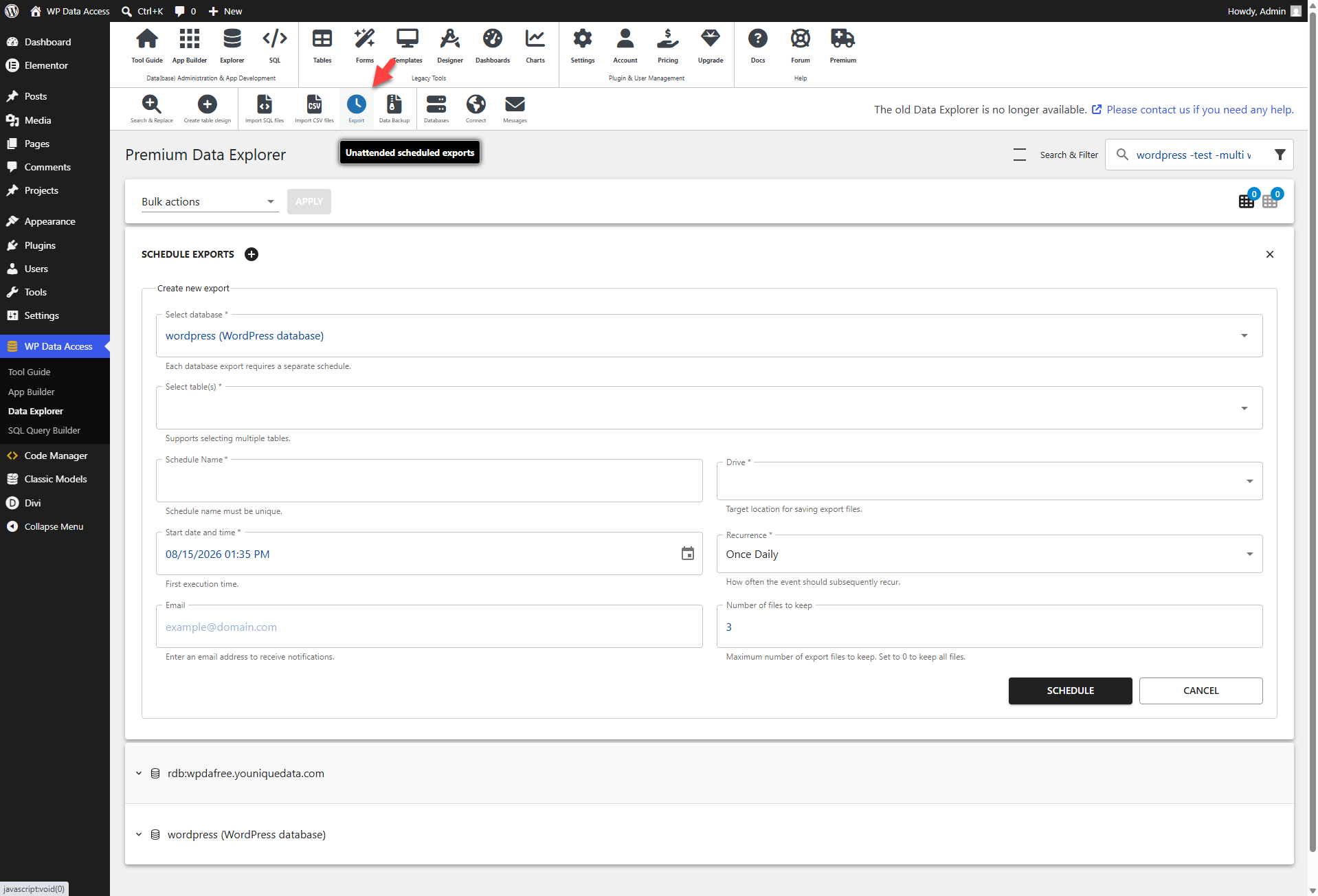Open the selected tables grid icon
Screen dimensions: 1318x896
(x=1247, y=201)
